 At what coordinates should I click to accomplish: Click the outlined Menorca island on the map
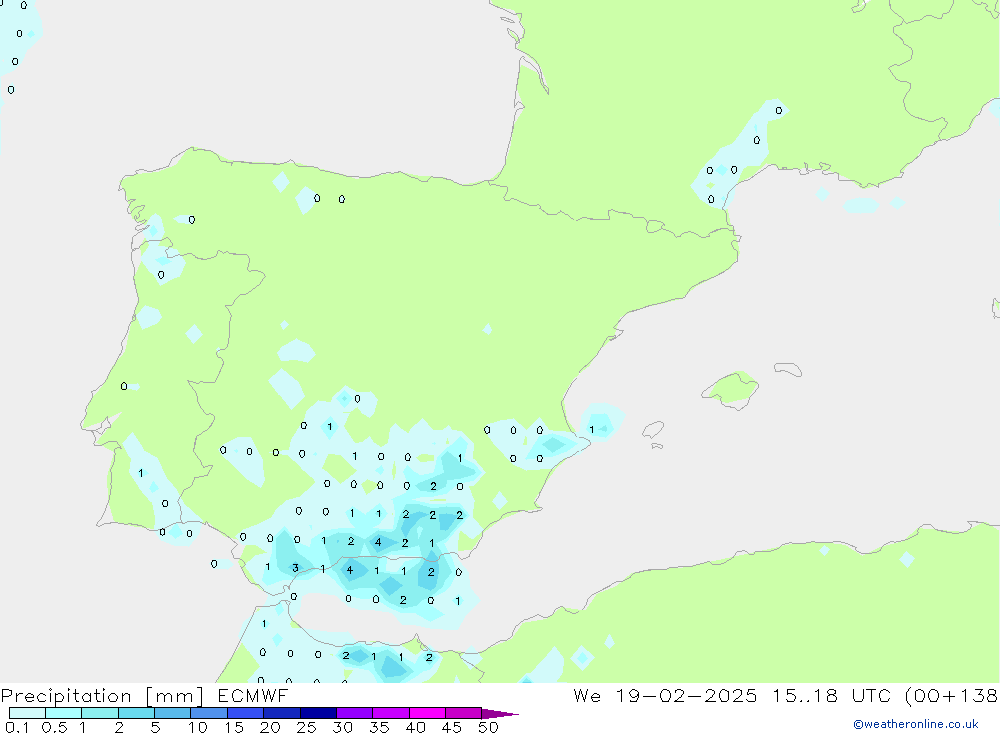788,369
